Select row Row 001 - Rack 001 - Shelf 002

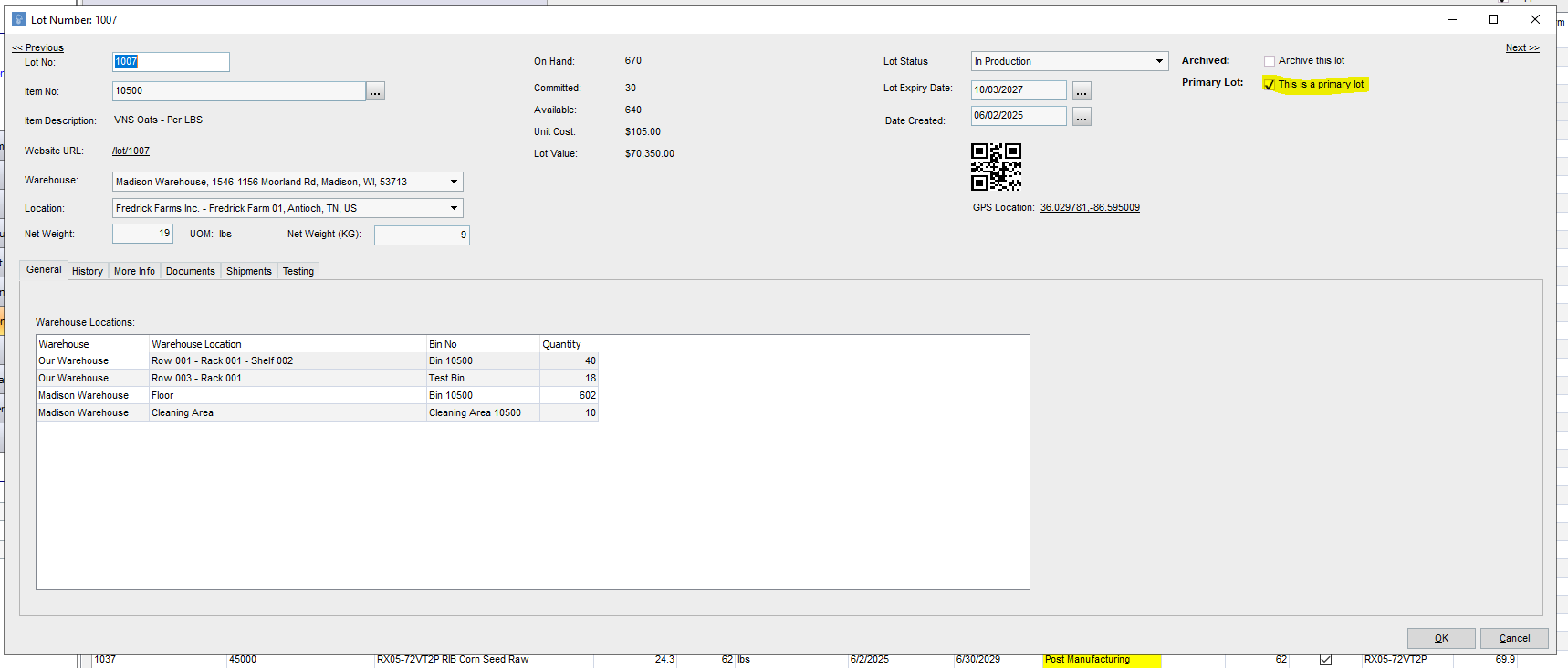(317, 360)
